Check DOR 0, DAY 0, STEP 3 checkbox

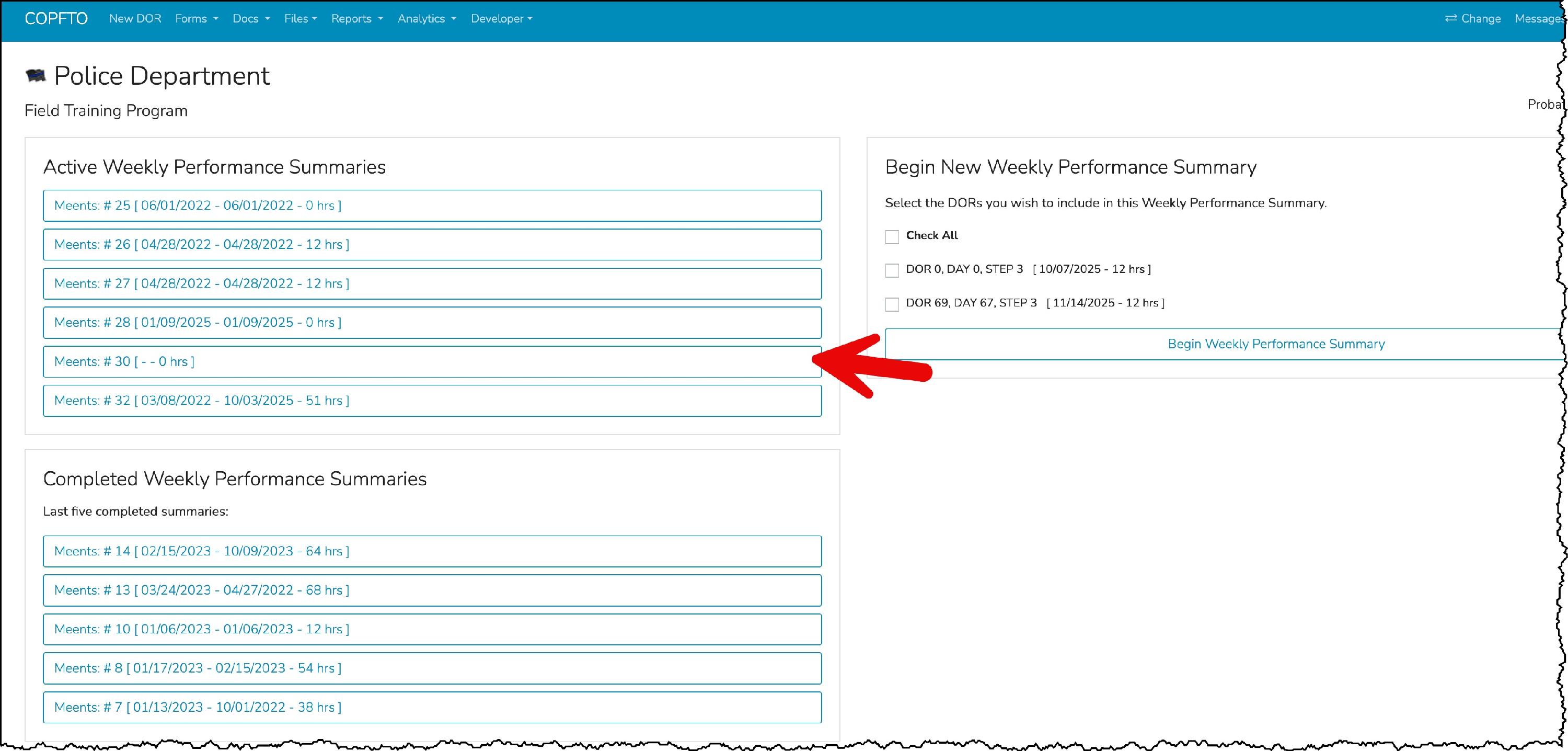click(892, 270)
